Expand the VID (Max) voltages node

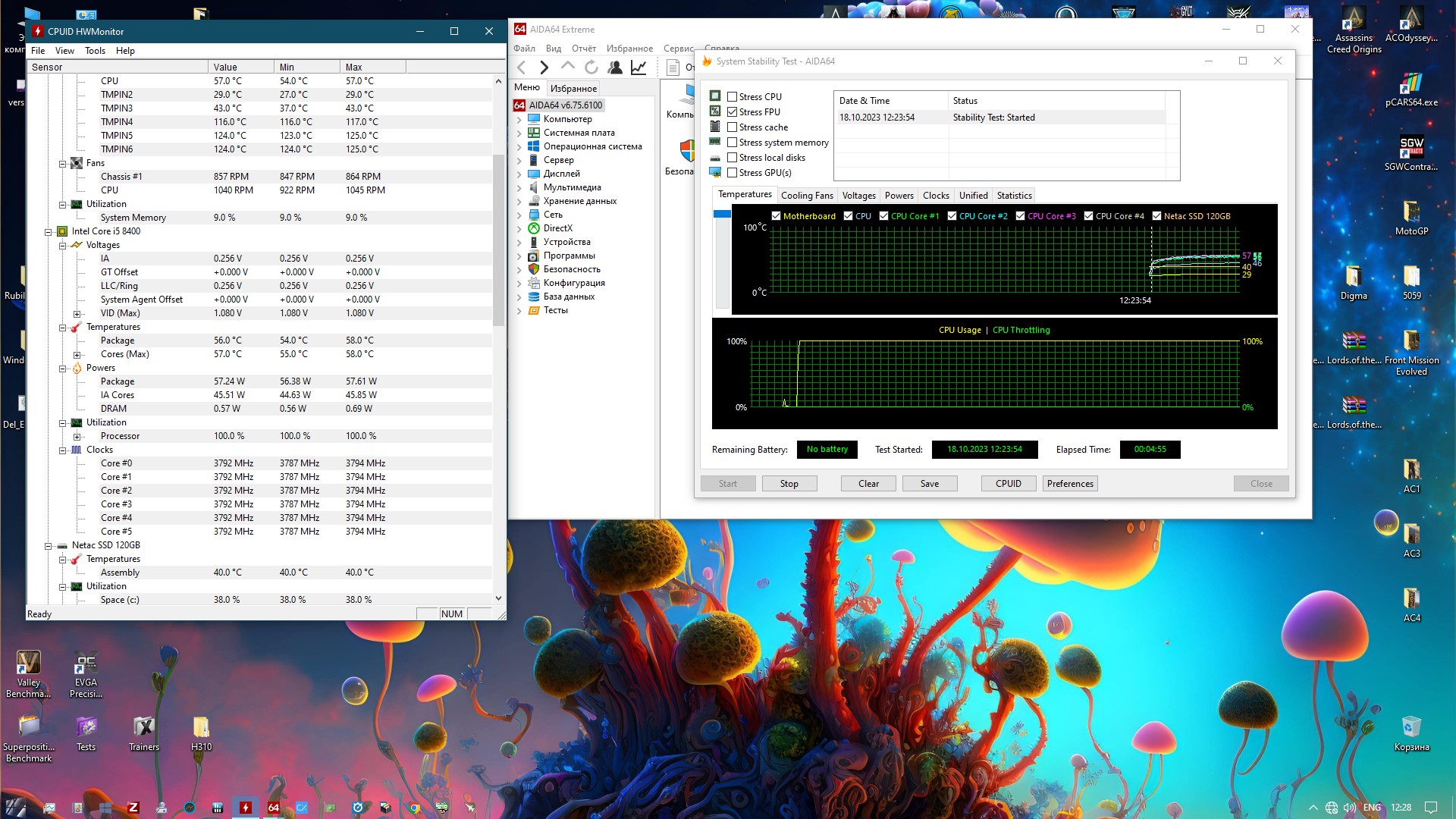point(77,313)
